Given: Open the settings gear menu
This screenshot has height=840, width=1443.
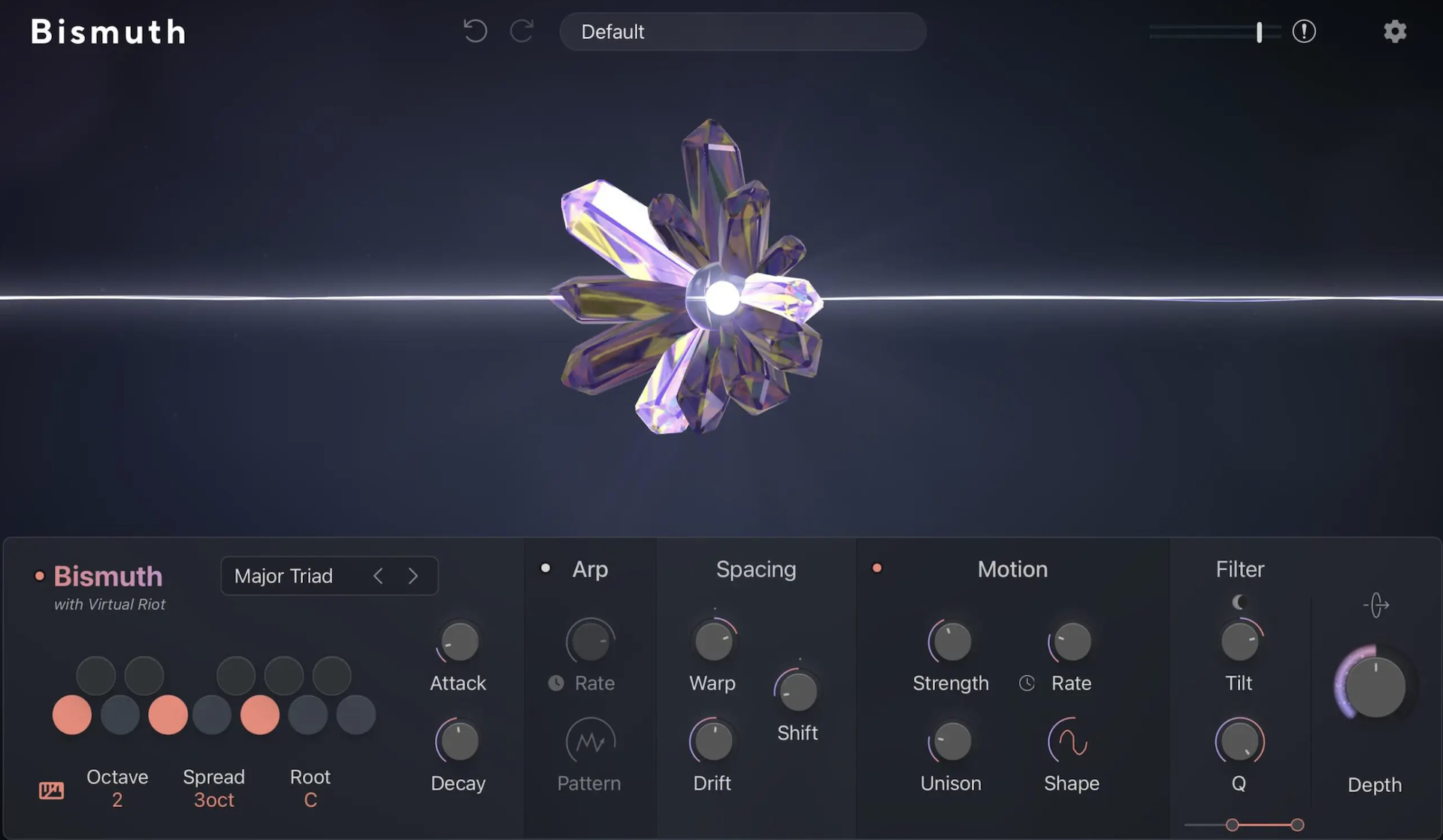Looking at the screenshot, I should (x=1395, y=32).
